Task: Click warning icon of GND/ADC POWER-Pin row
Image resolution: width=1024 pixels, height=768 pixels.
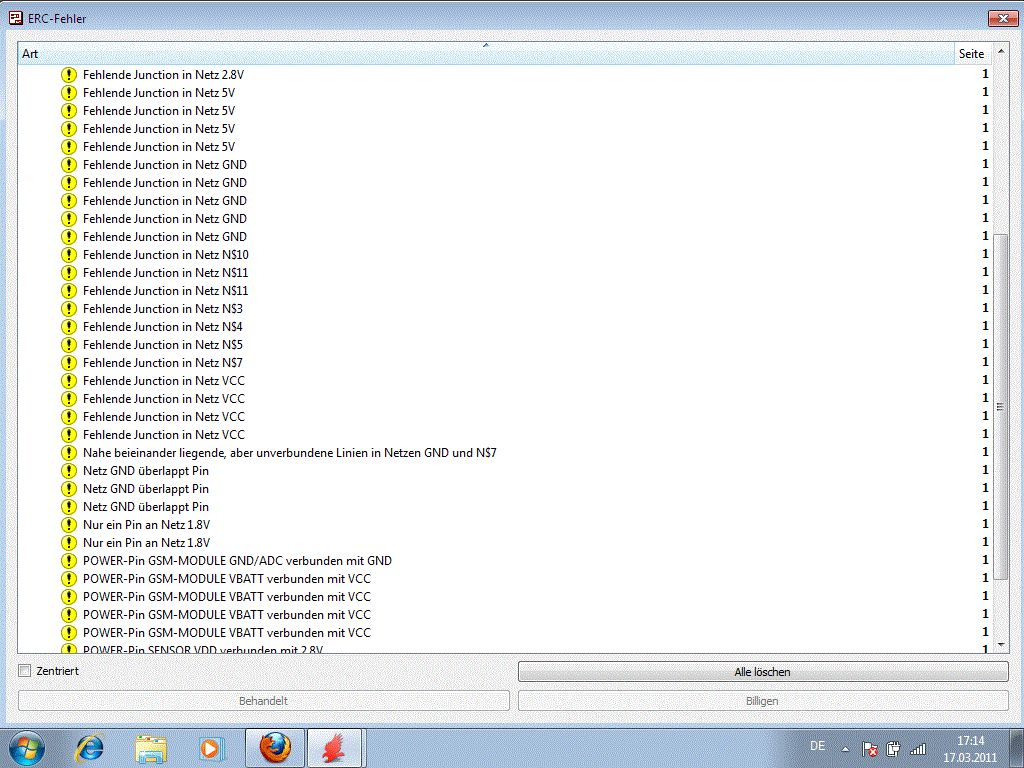Action: click(x=69, y=560)
